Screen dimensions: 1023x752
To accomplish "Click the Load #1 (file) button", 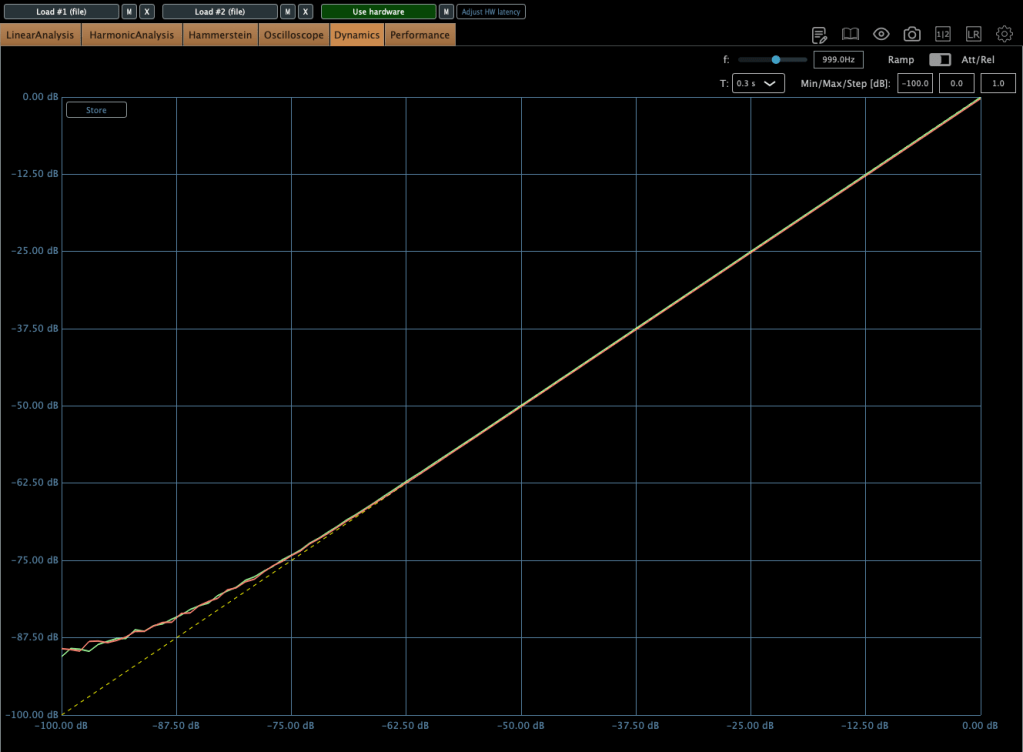I will (62, 12).
